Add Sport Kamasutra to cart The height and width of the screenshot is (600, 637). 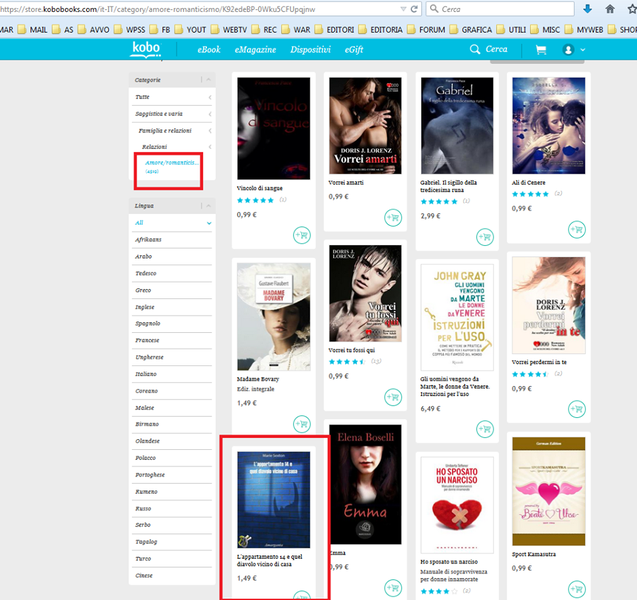[x=576, y=589]
